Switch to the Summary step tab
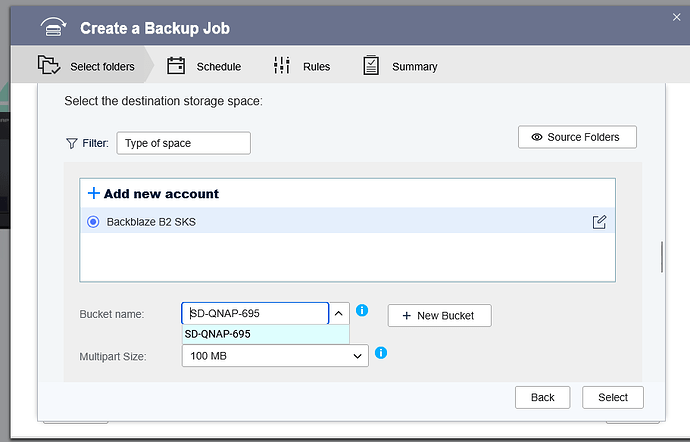The width and height of the screenshot is (690, 442). pyautogui.click(x=414, y=67)
